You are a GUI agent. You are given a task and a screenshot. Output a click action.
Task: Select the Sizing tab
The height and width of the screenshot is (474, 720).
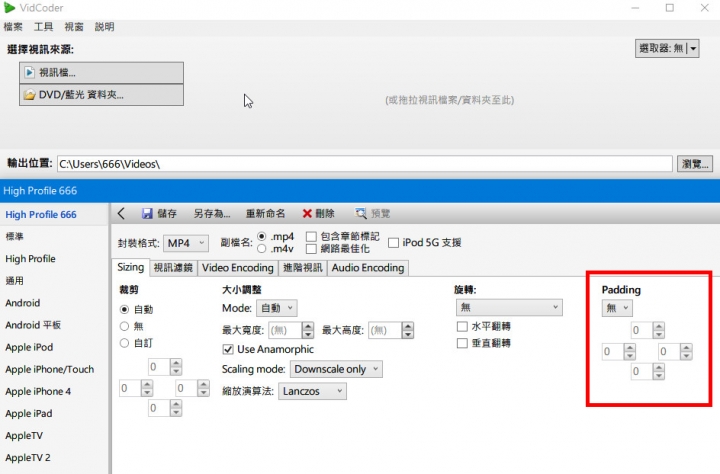click(x=130, y=267)
